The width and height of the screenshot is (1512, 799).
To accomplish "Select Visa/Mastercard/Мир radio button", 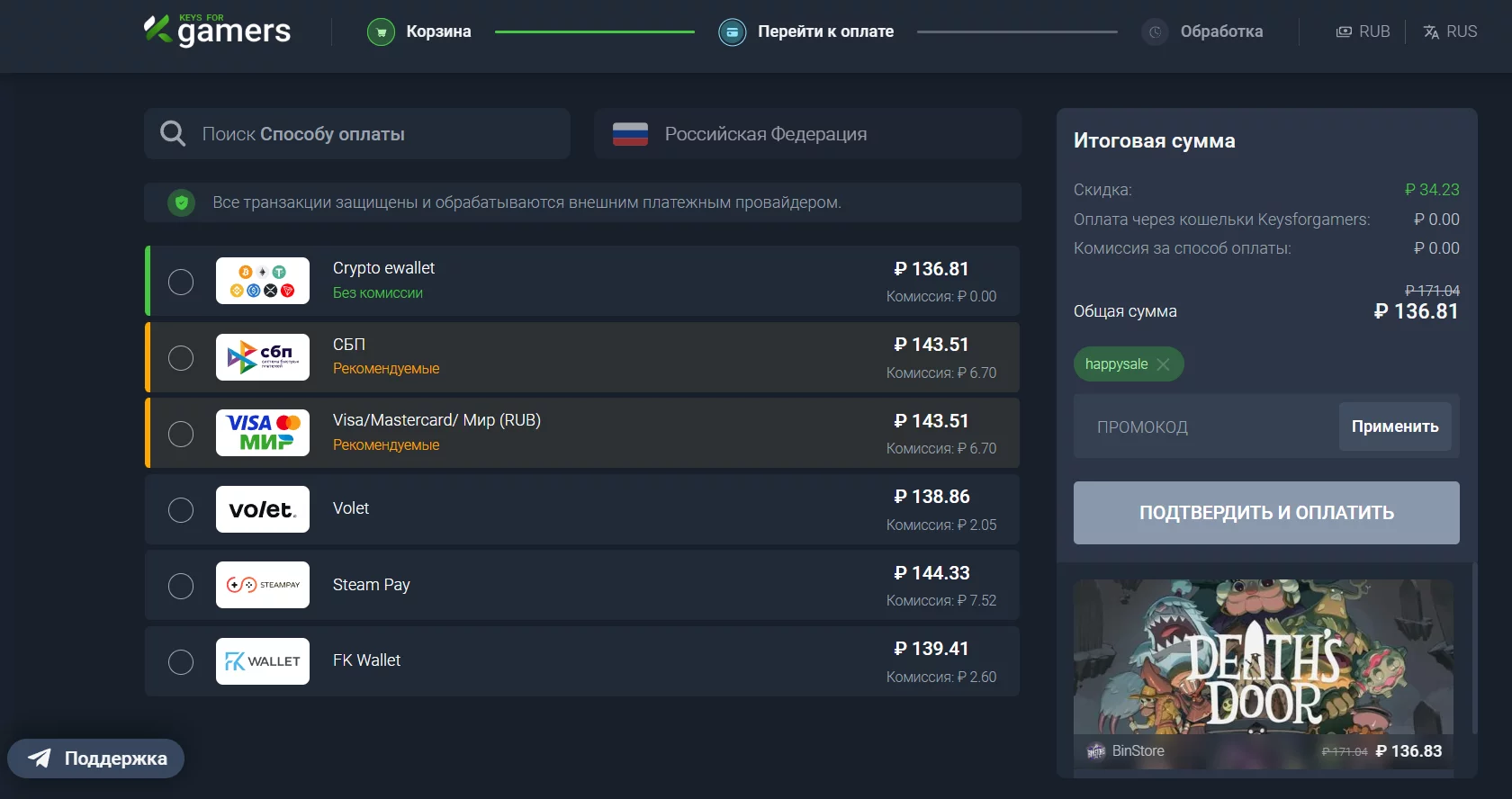I will [181, 434].
